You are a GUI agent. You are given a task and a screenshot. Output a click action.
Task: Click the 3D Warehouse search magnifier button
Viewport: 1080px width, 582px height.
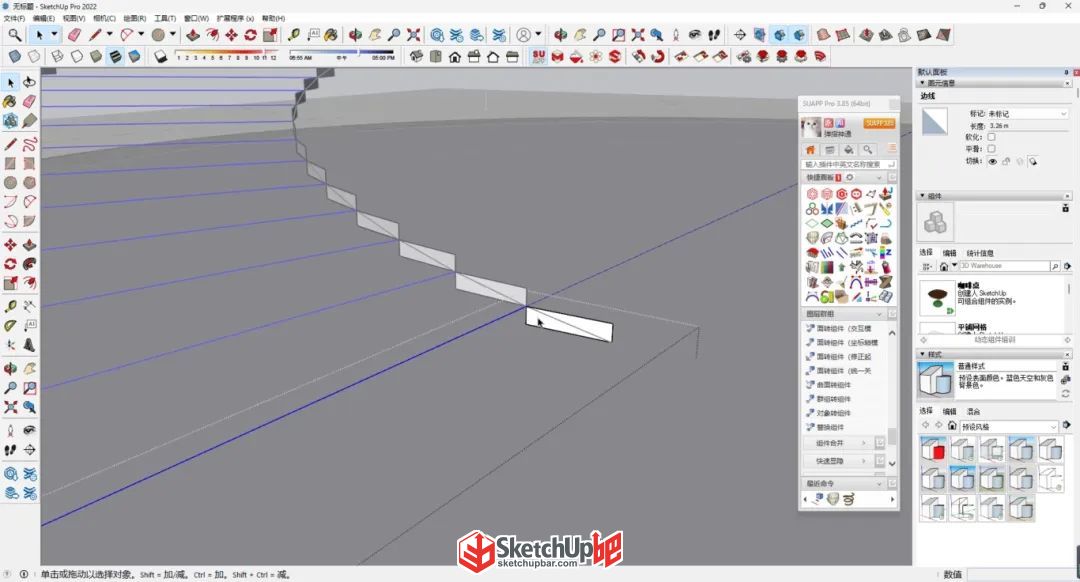(1055, 266)
